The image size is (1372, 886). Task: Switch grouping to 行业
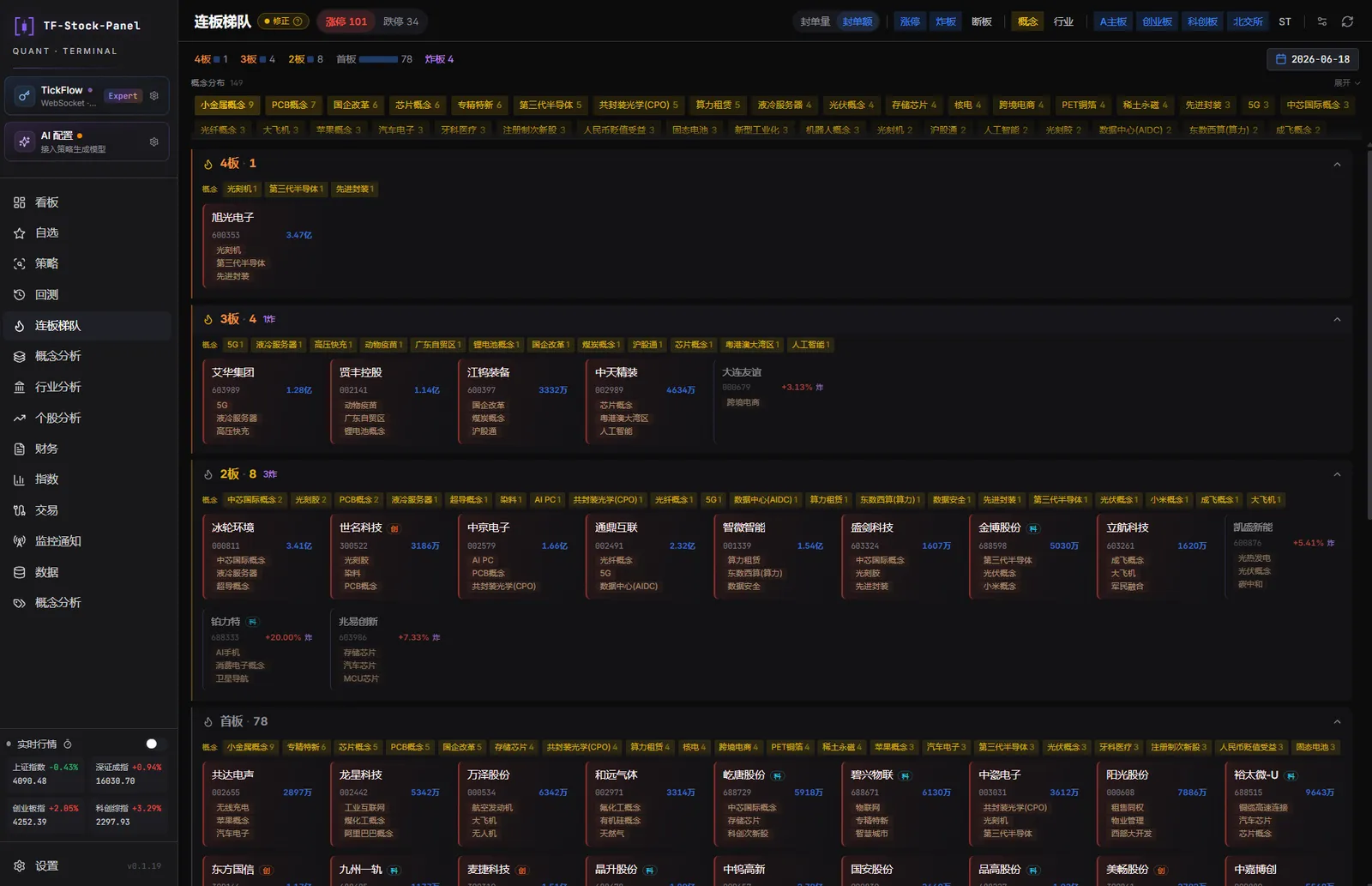point(1063,21)
